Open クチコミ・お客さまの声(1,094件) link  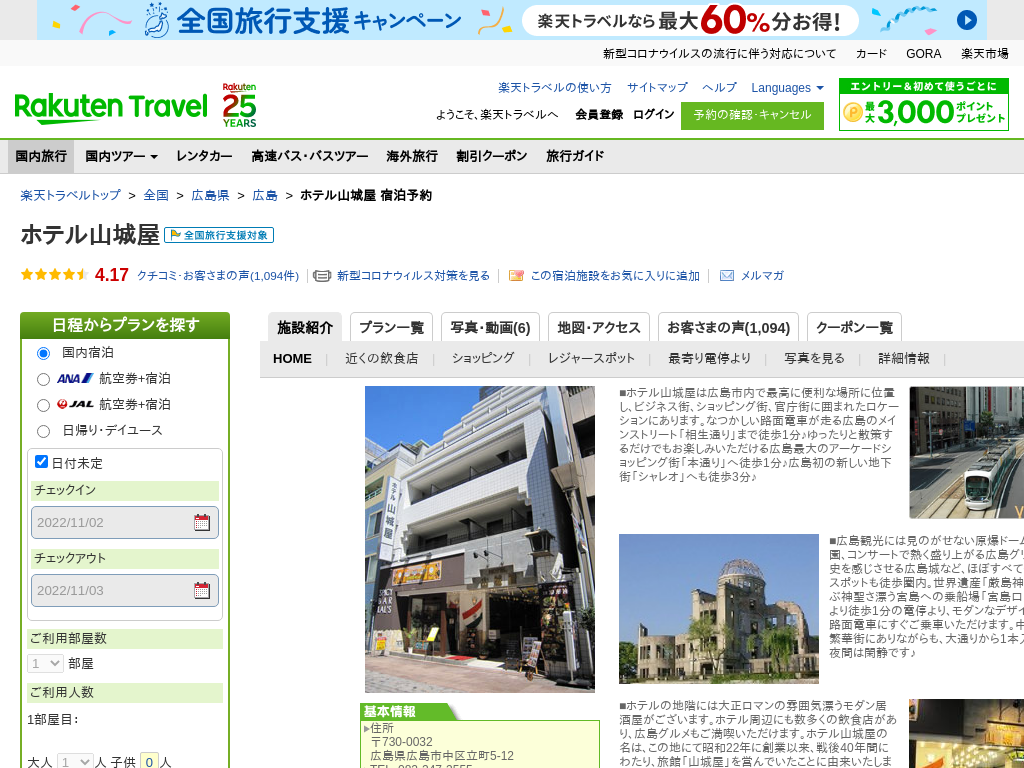(217, 276)
